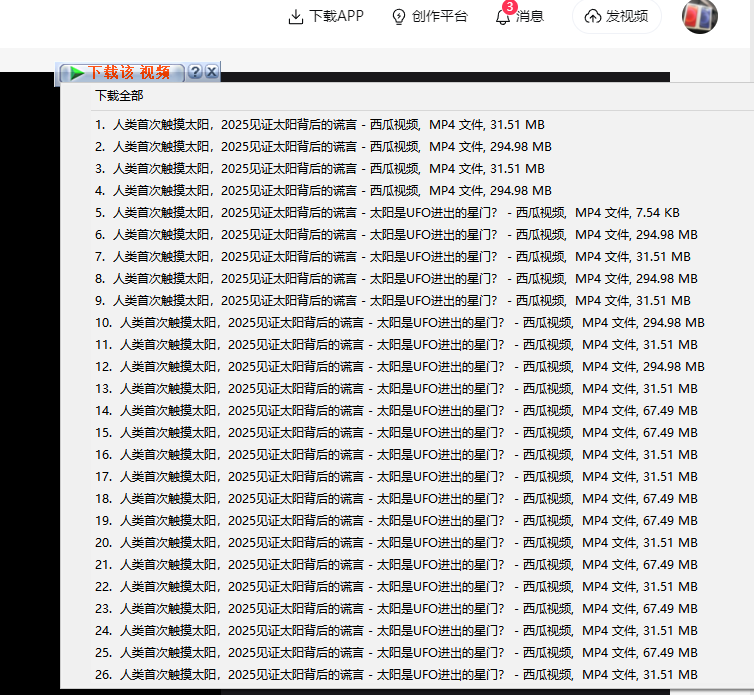Select 下载全部 menu entry
The height and width of the screenshot is (695, 754).
point(119,96)
